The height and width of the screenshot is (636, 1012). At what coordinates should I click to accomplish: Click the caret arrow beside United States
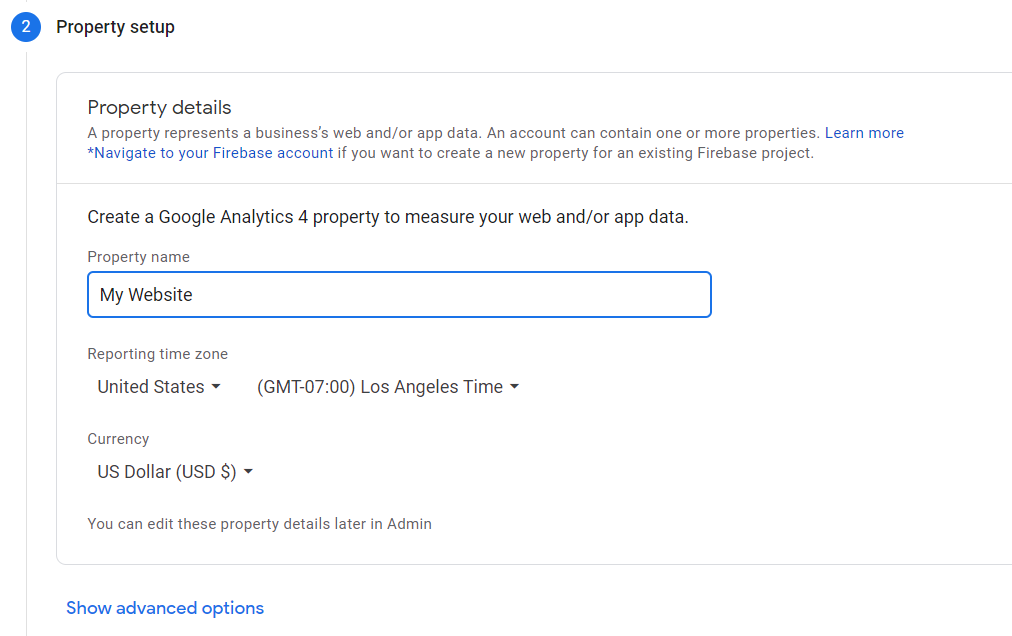(216, 387)
